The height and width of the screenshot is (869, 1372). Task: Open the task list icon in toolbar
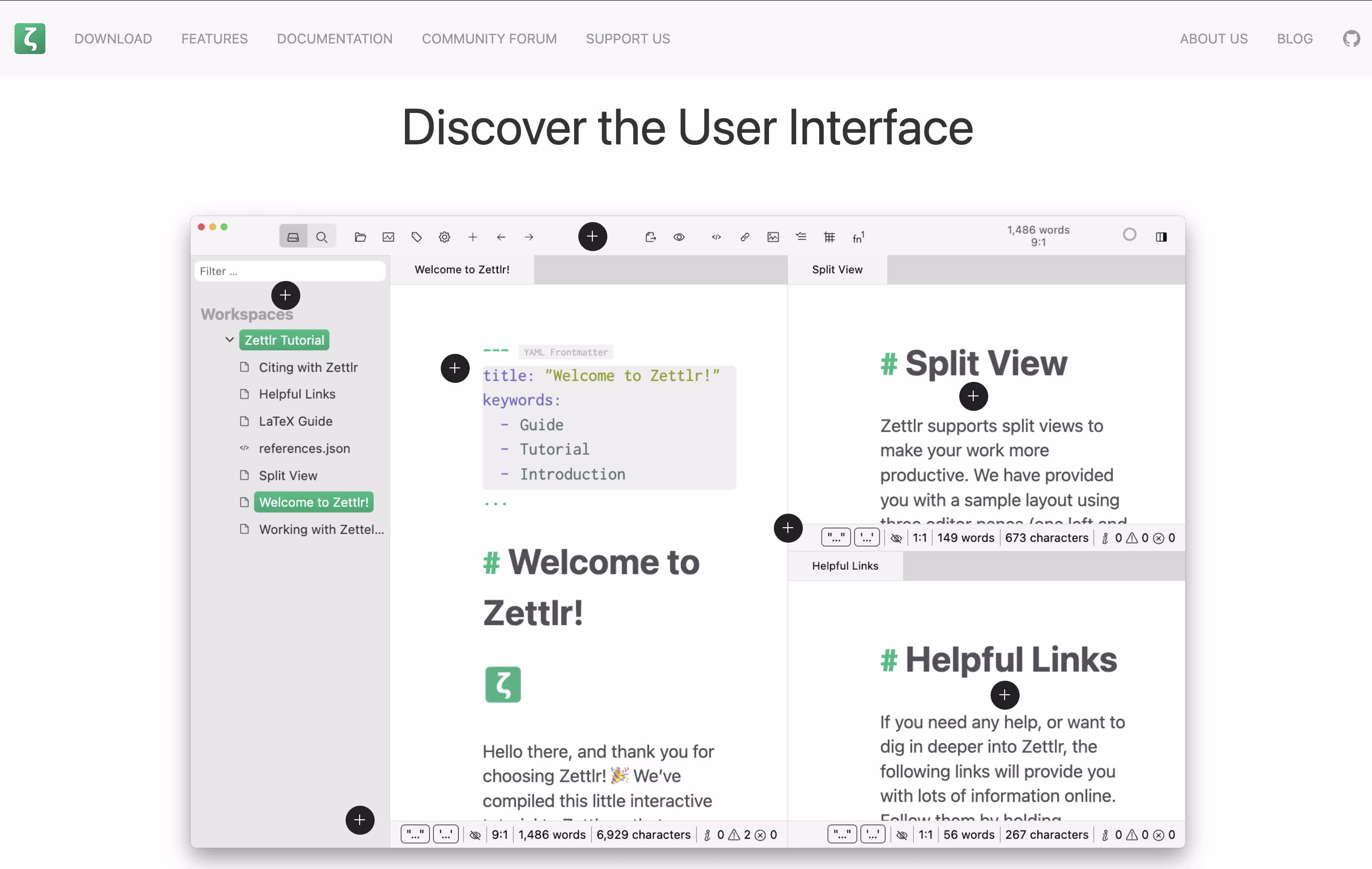click(801, 237)
